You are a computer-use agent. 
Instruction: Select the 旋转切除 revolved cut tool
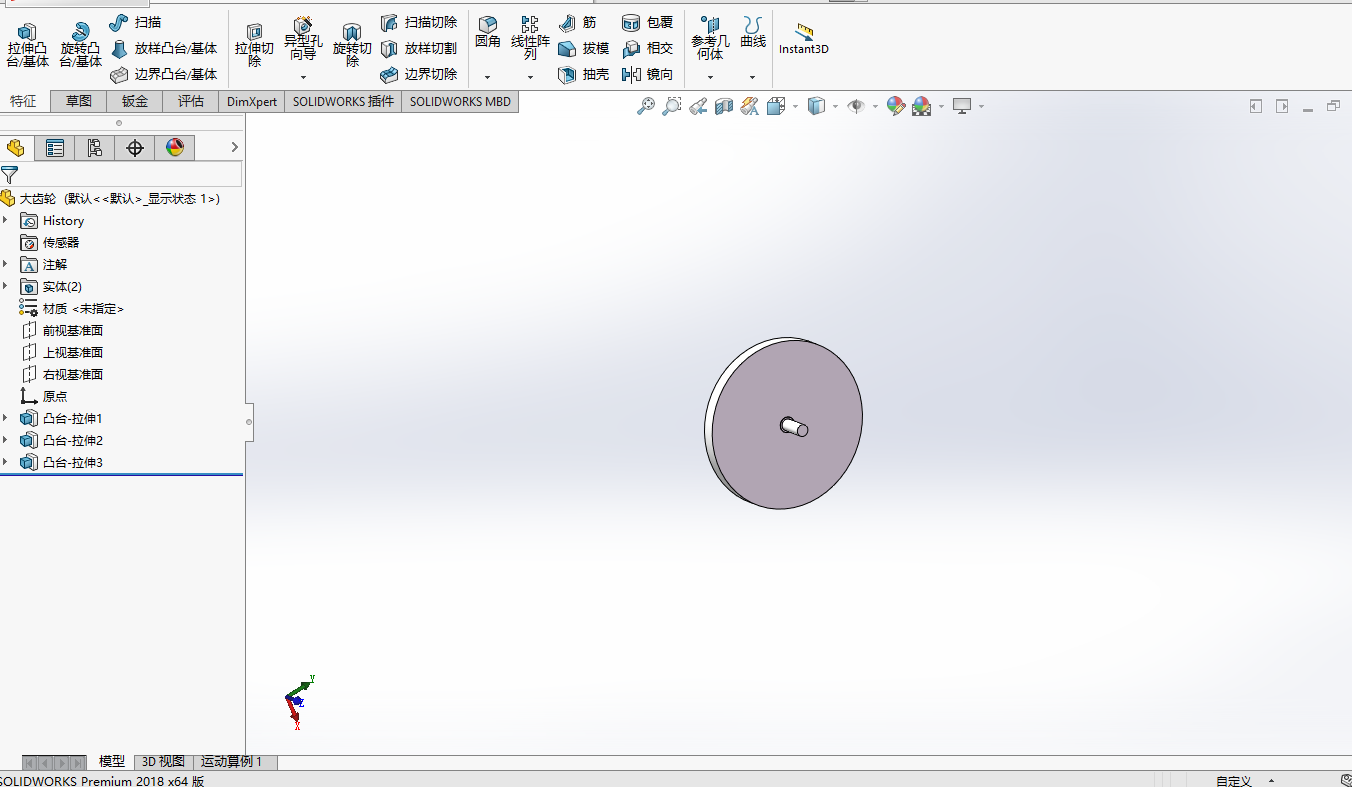coord(352,46)
